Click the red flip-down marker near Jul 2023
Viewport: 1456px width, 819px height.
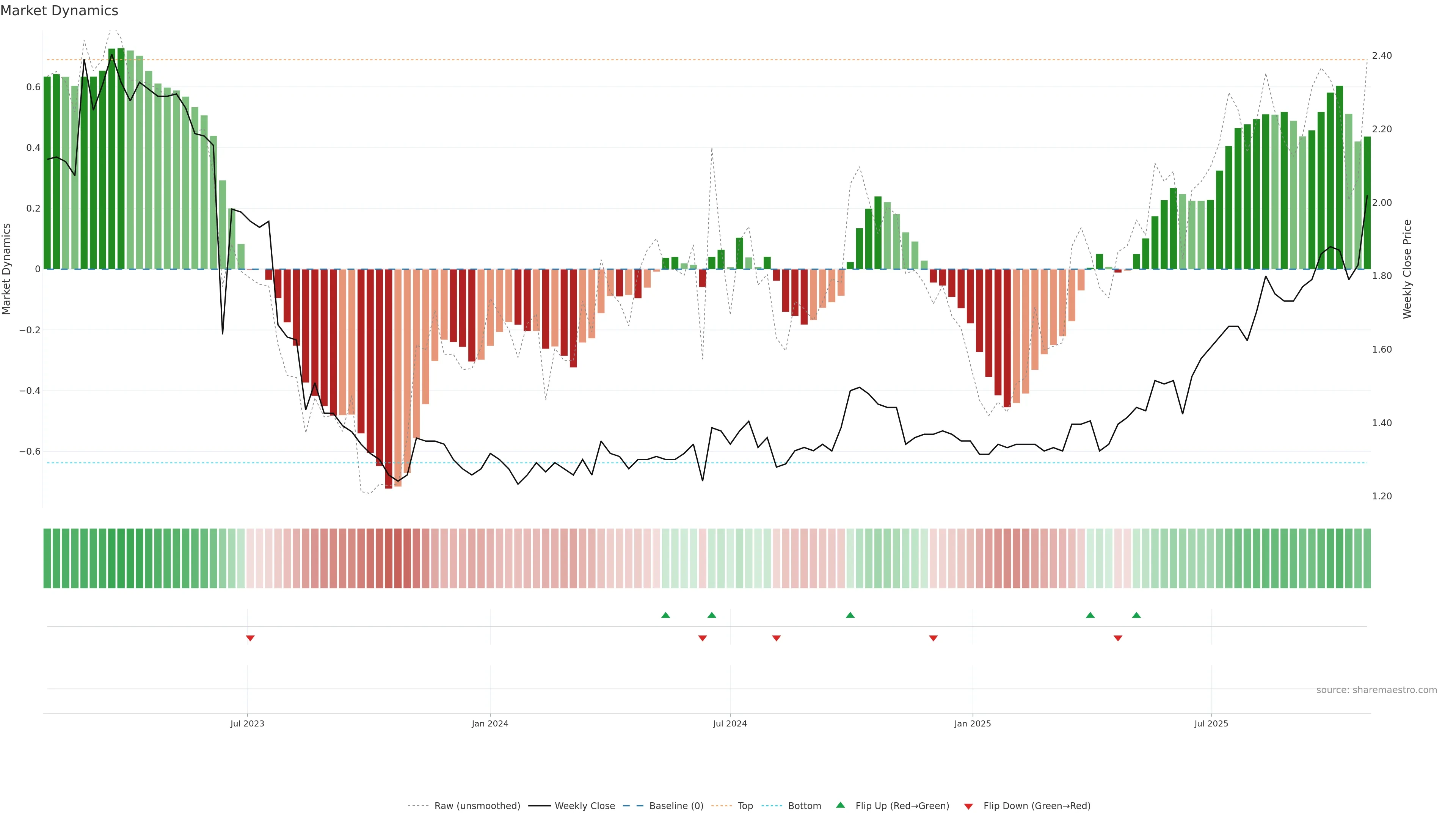click(250, 638)
